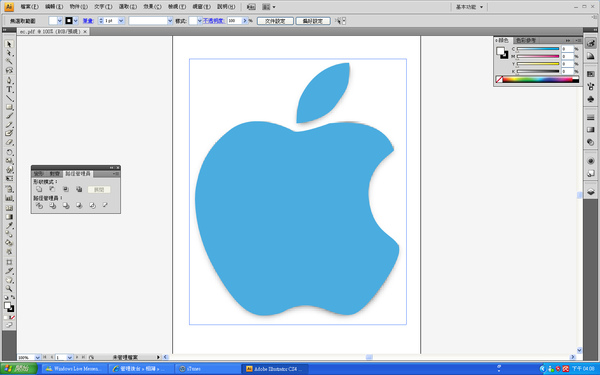This screenshot has height=375, width=600.
Task: Click the Expand button in Pathfinder panel
Action: coord(99,189)
